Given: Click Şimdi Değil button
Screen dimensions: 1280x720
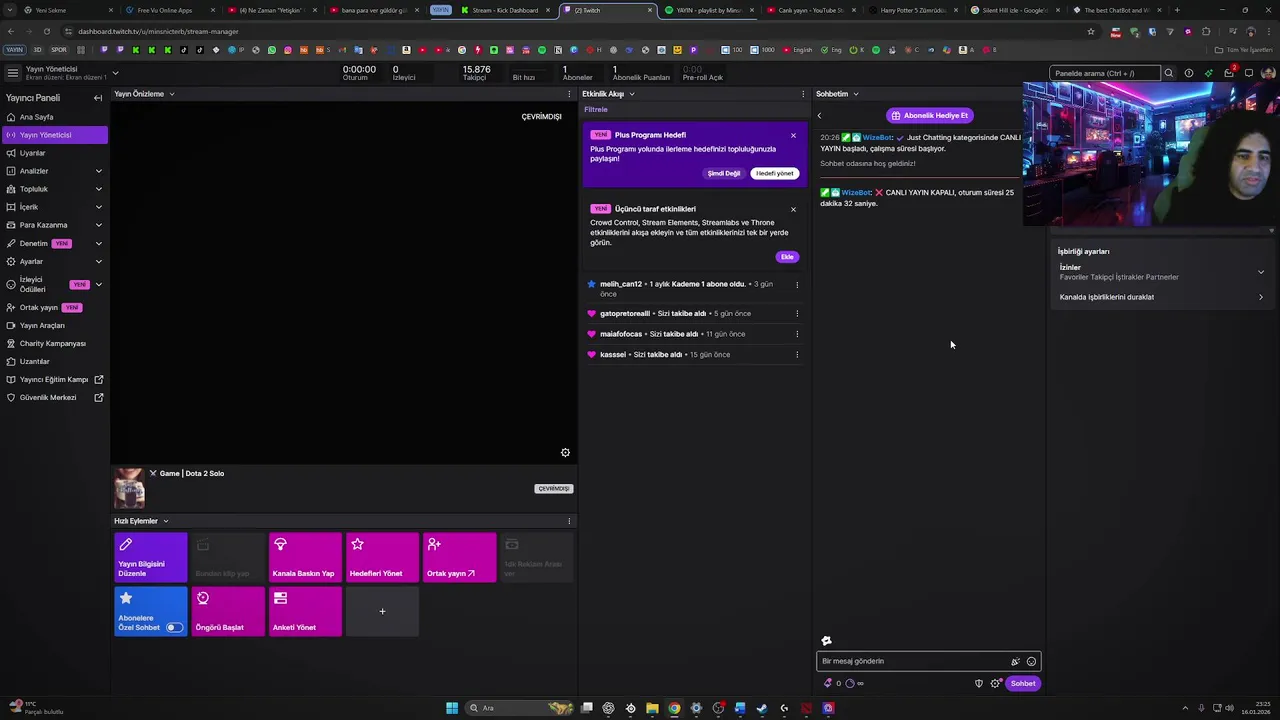Looking at the screenshot, I should pos(724,174).
